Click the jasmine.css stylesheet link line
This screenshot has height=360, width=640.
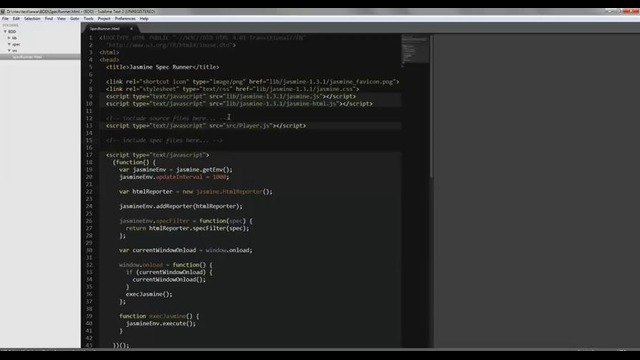233,89
